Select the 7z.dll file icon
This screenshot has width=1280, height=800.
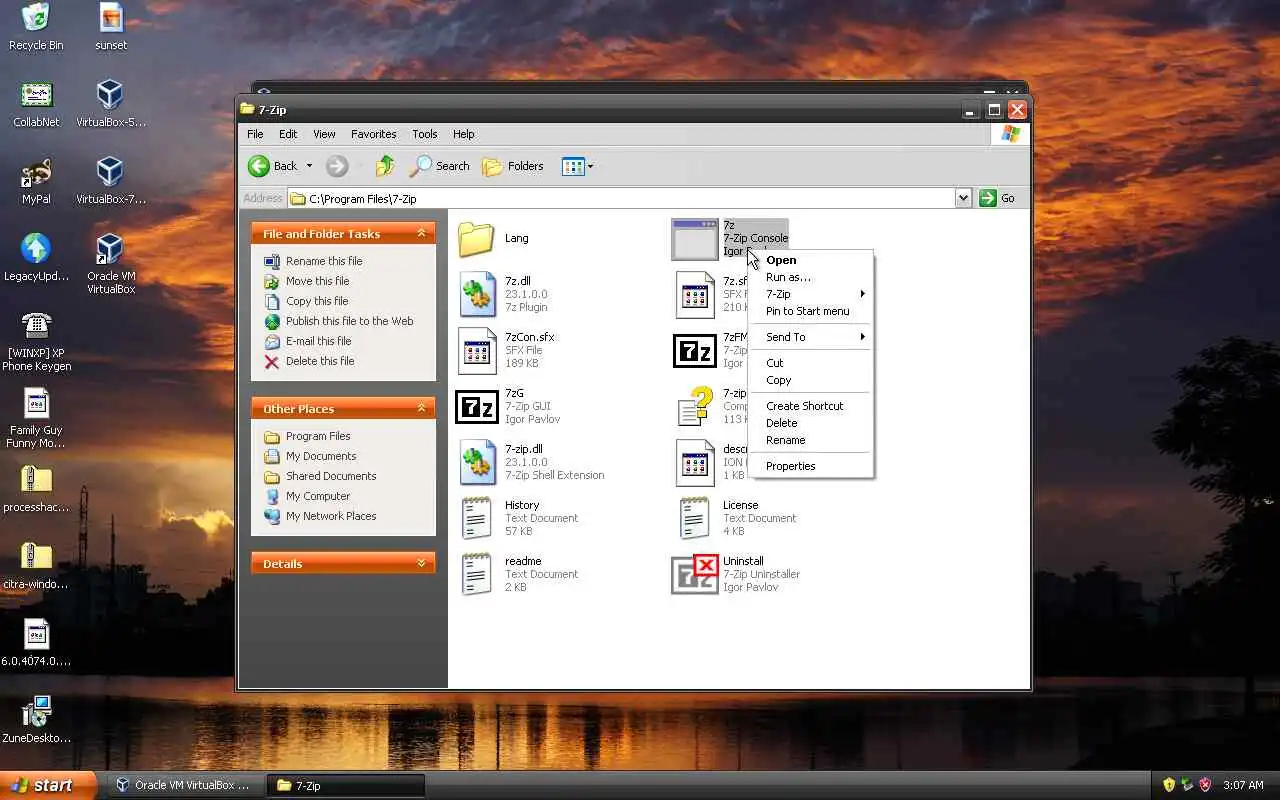477,294
